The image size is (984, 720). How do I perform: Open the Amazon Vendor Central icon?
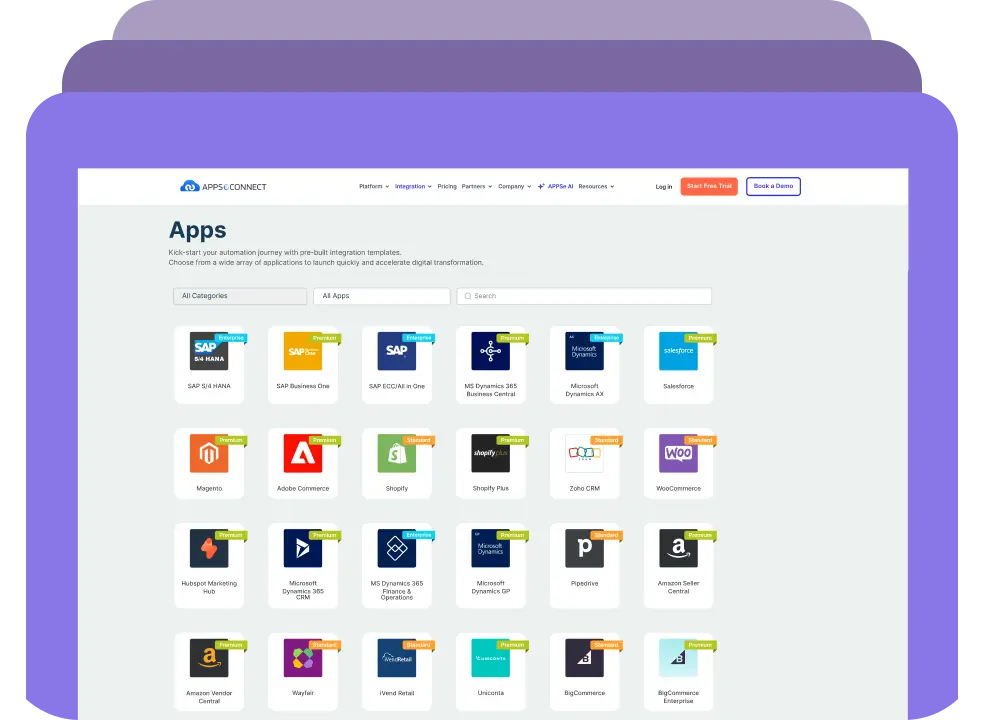pyautogui.click(x=209, y=658)
